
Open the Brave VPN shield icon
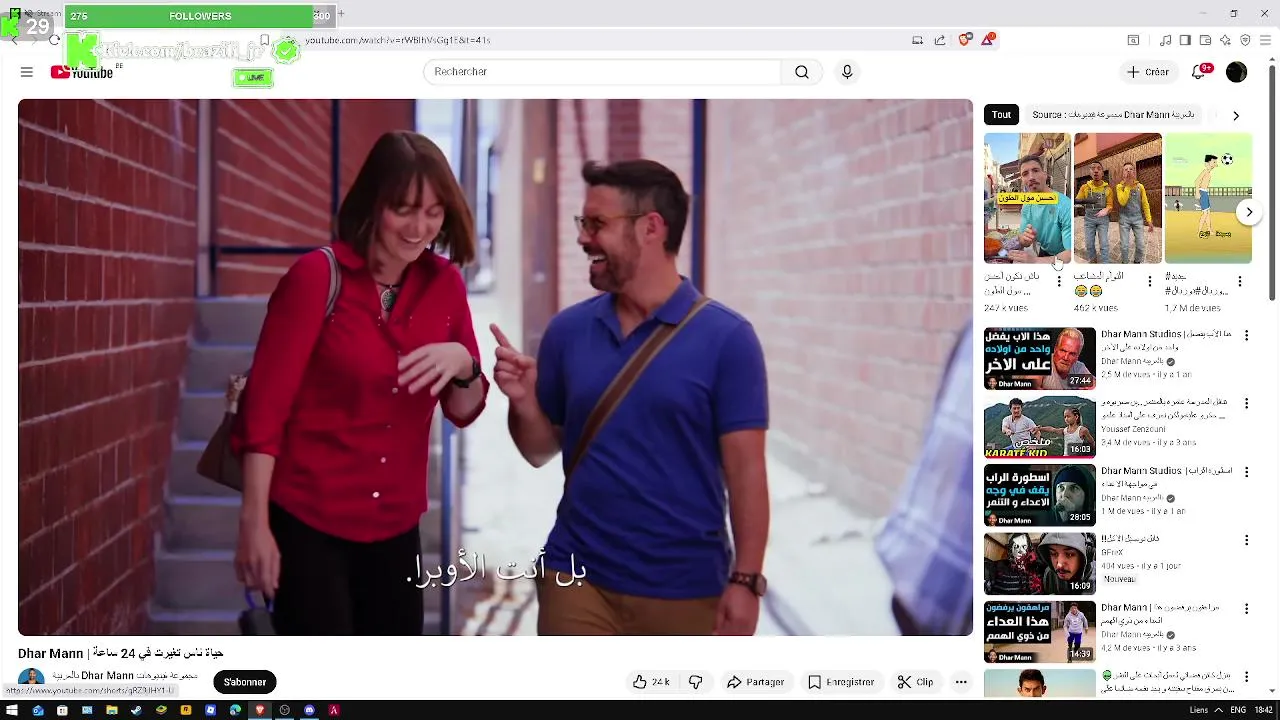click(x=1245, y=40)
